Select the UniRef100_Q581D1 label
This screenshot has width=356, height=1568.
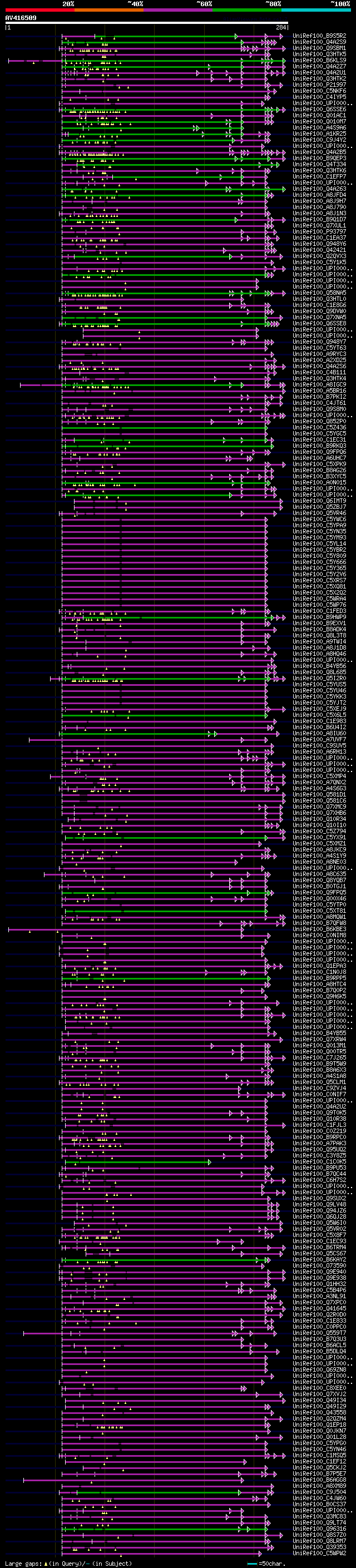pyautogui.click(x=319, y=795)
